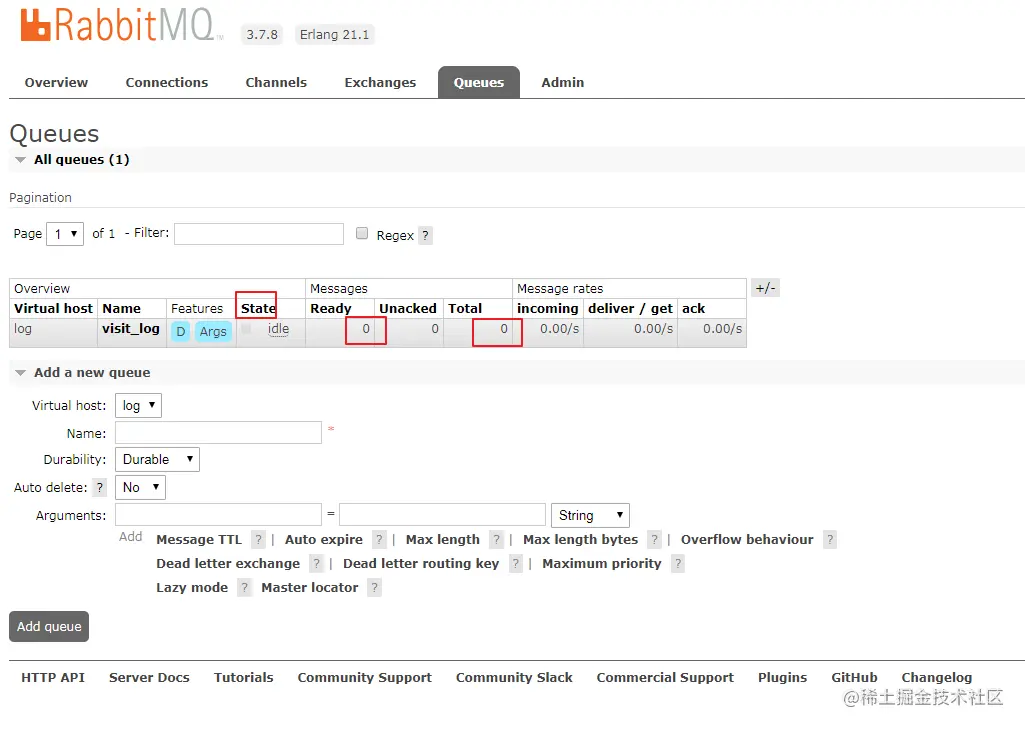The image size is (1025, 729).
Task: Go to the Connections tab
Action: click(167, 82)
